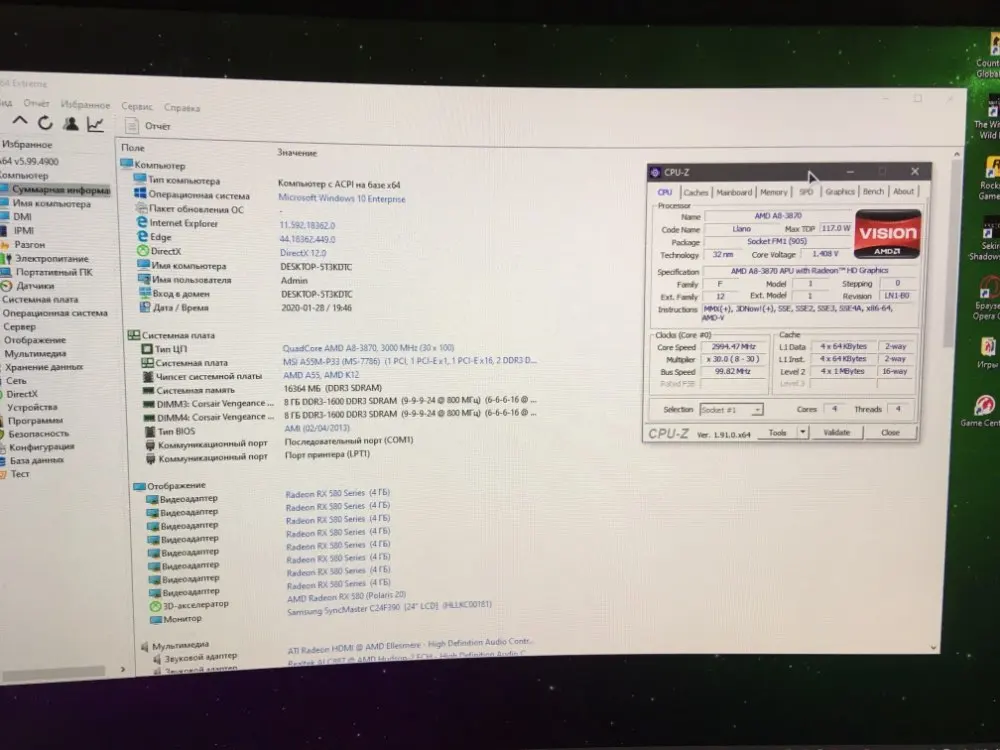Click the Internet Explorer icon in the field list
This screenshot has height=750, width=1000.
click(x=142, y=222)
